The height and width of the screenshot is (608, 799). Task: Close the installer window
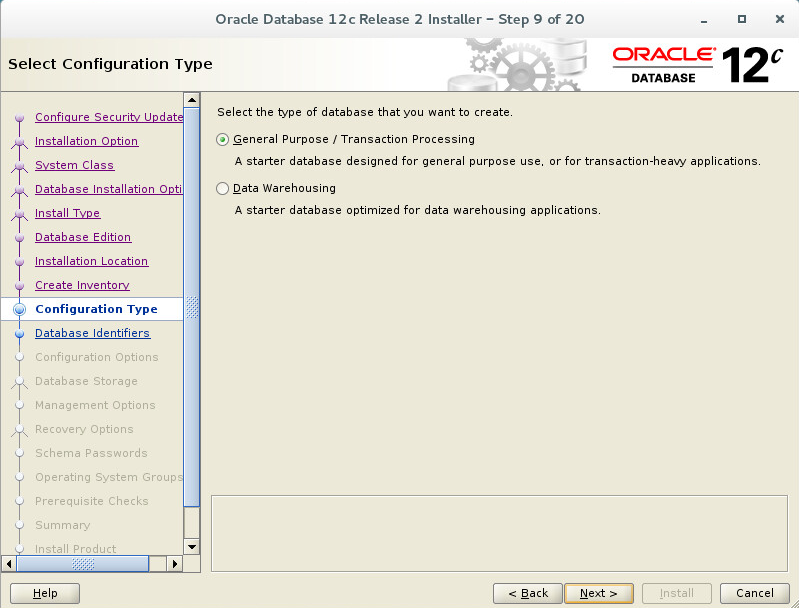point(780,19)
